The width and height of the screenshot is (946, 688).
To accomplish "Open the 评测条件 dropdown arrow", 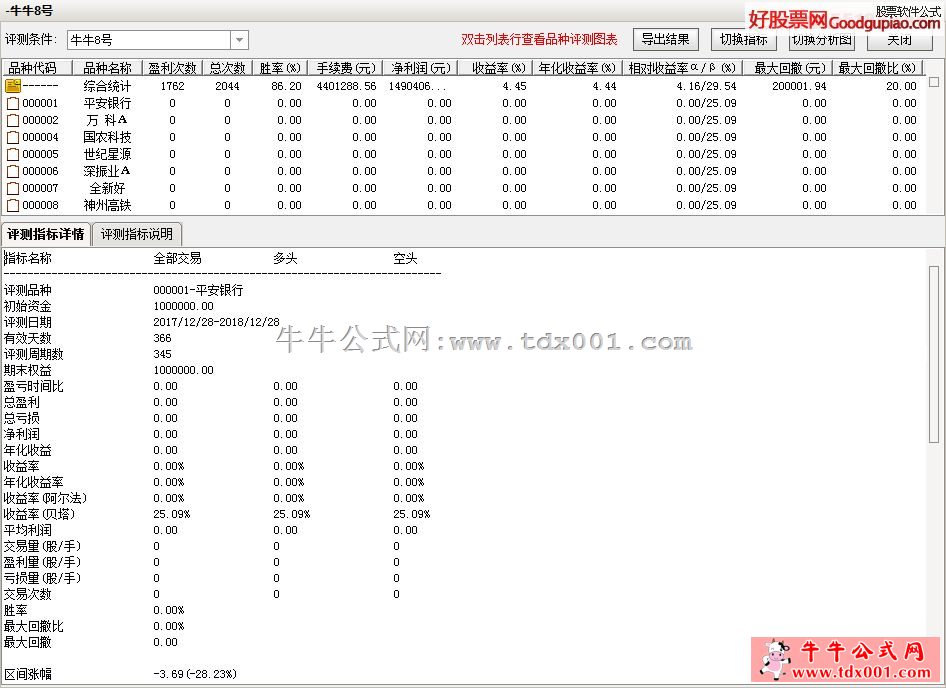I will (239, 40).
